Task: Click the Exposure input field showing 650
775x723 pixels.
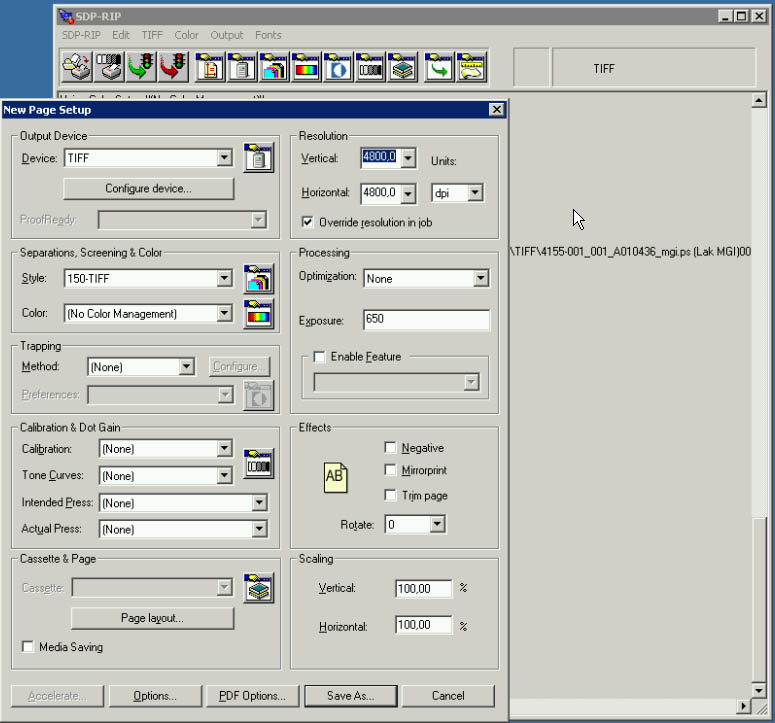Action: tap(426, 319)
